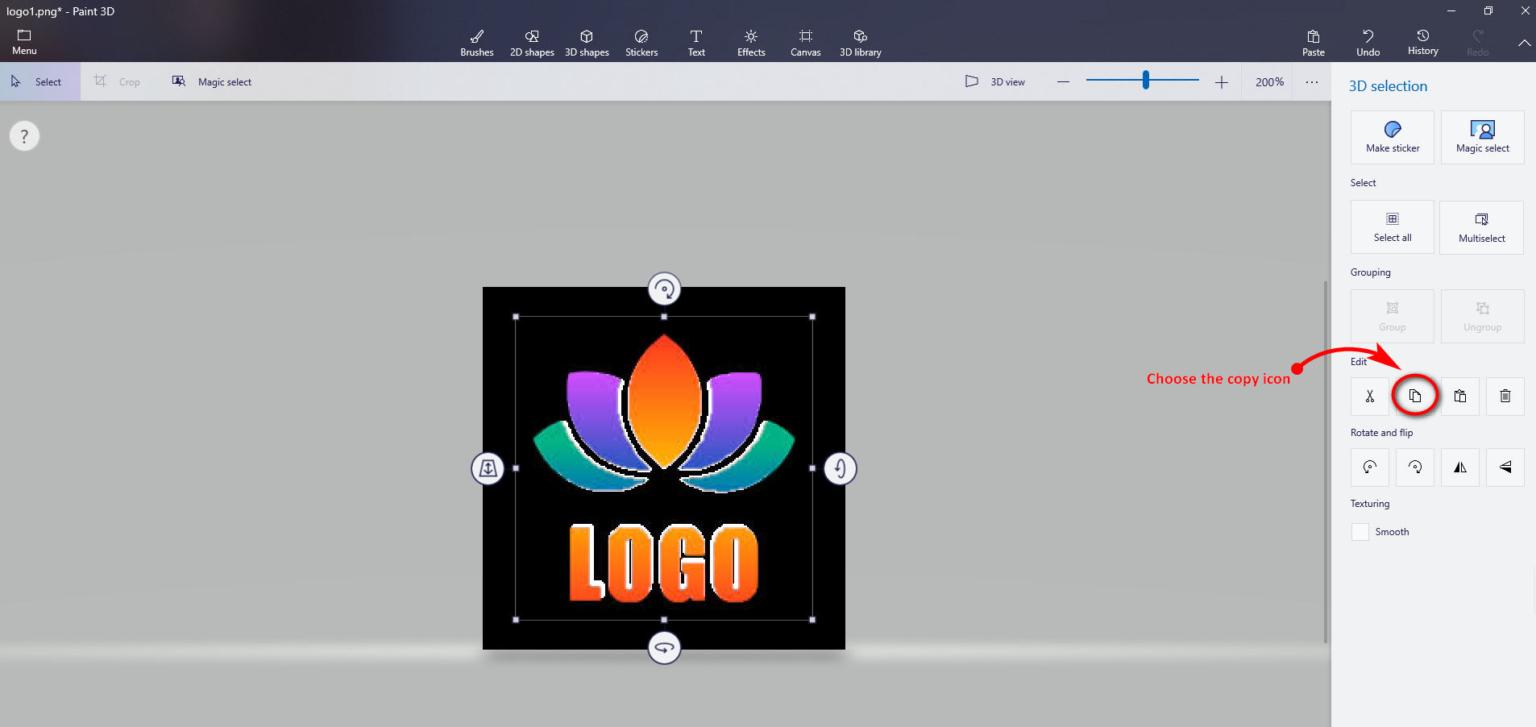Click the Select all button
Screen dimensions: 1536x727
click(x=1392, y=227)
